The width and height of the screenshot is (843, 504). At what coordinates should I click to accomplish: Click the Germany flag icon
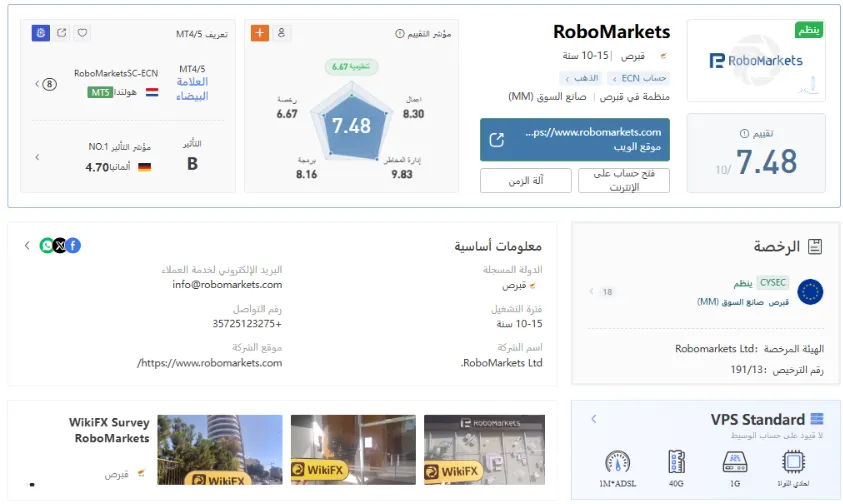click(145, 167)
